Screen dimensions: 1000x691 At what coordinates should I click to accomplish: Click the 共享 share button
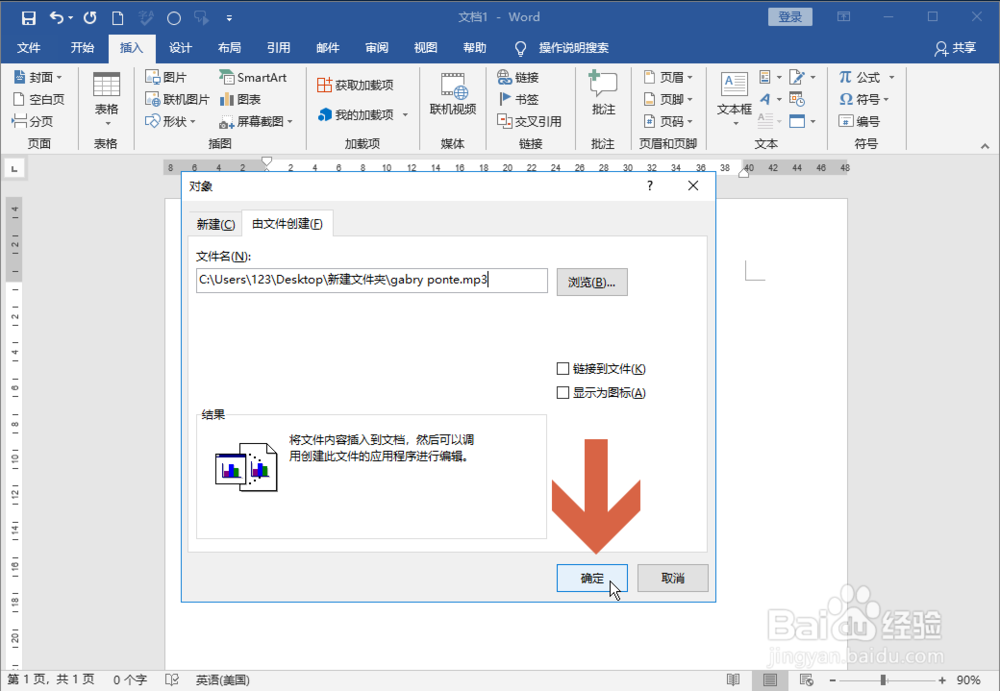[955, 48]
